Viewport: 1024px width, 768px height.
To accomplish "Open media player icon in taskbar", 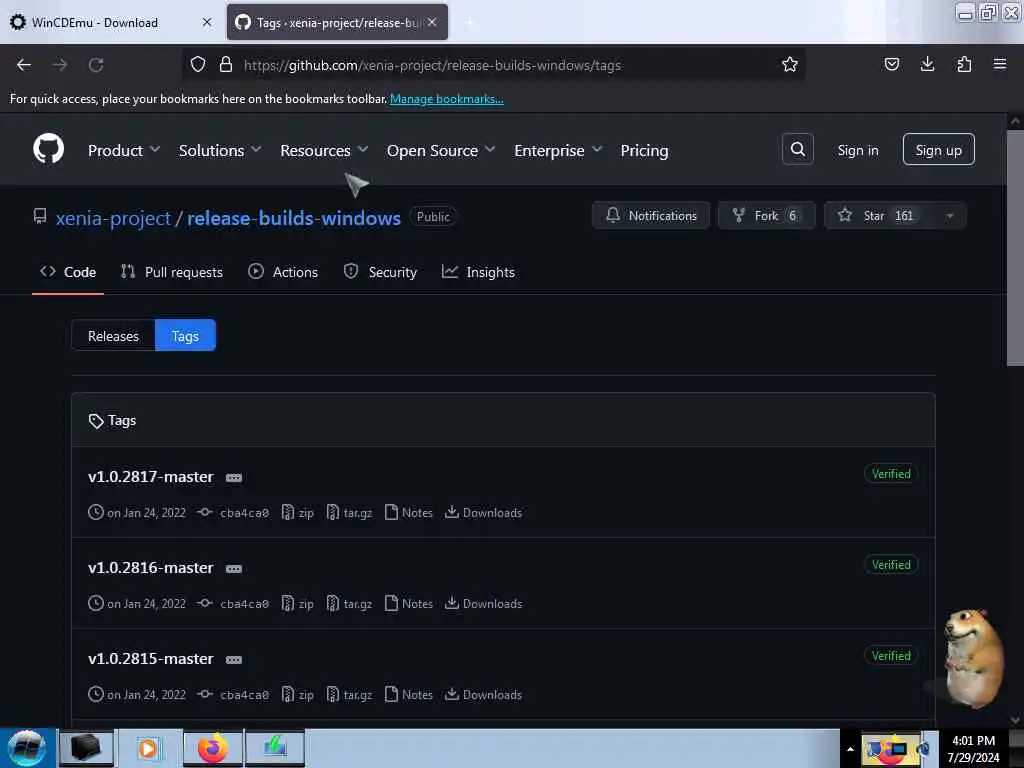I will 150,748.
